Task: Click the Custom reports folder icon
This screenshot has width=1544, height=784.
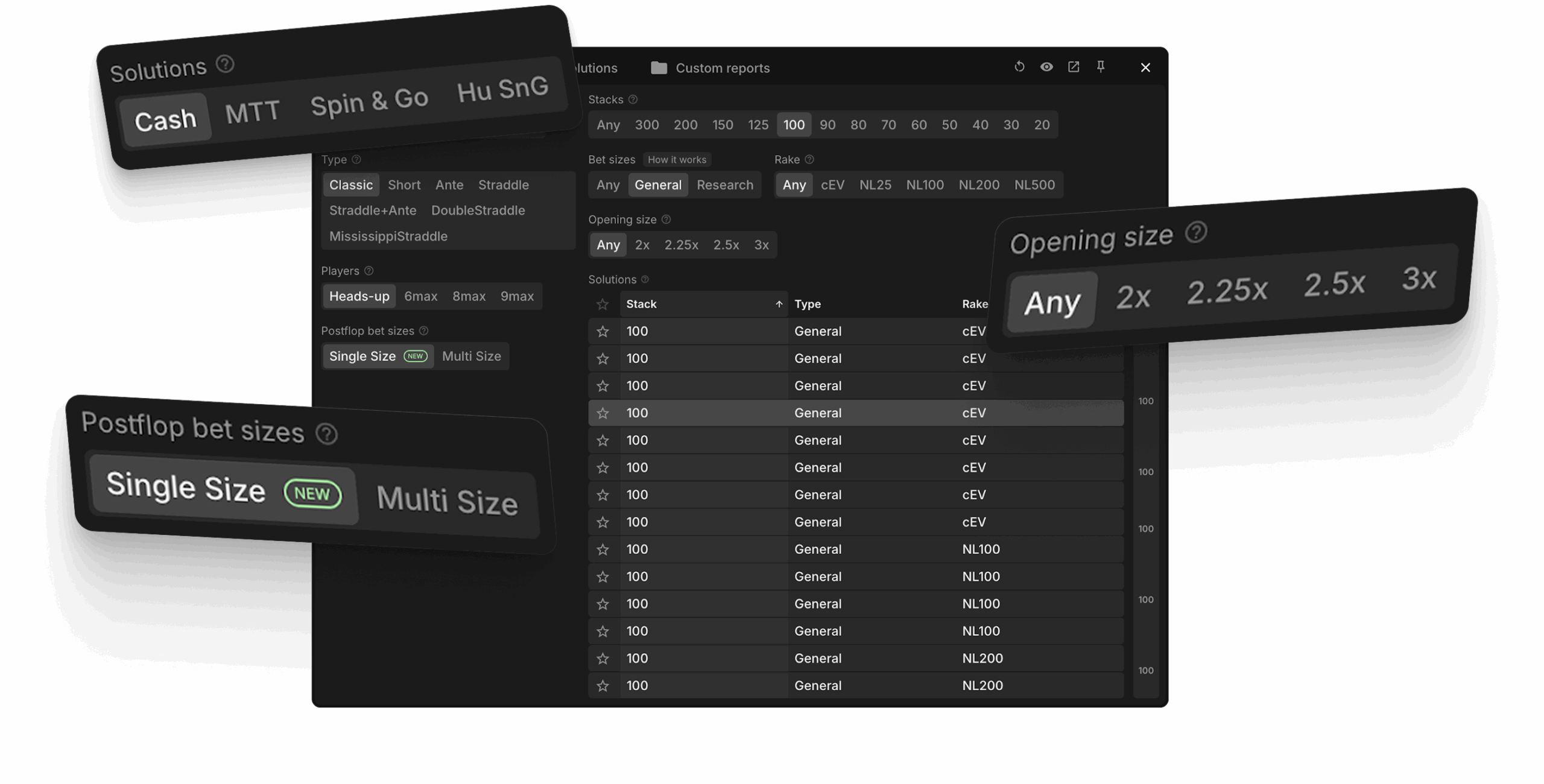Action: (659, 68)
